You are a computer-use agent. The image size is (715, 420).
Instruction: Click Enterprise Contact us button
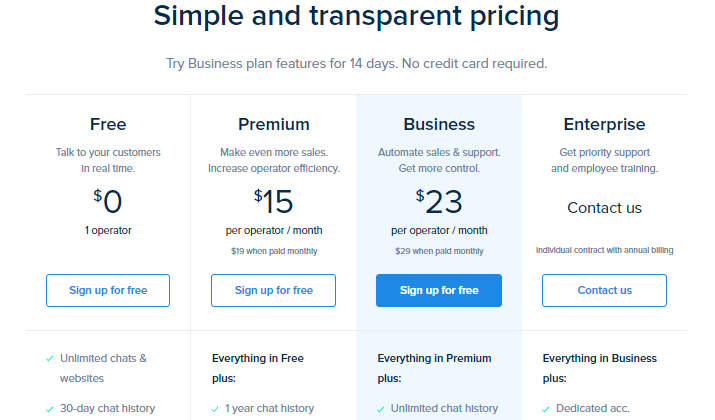(604, 290)
